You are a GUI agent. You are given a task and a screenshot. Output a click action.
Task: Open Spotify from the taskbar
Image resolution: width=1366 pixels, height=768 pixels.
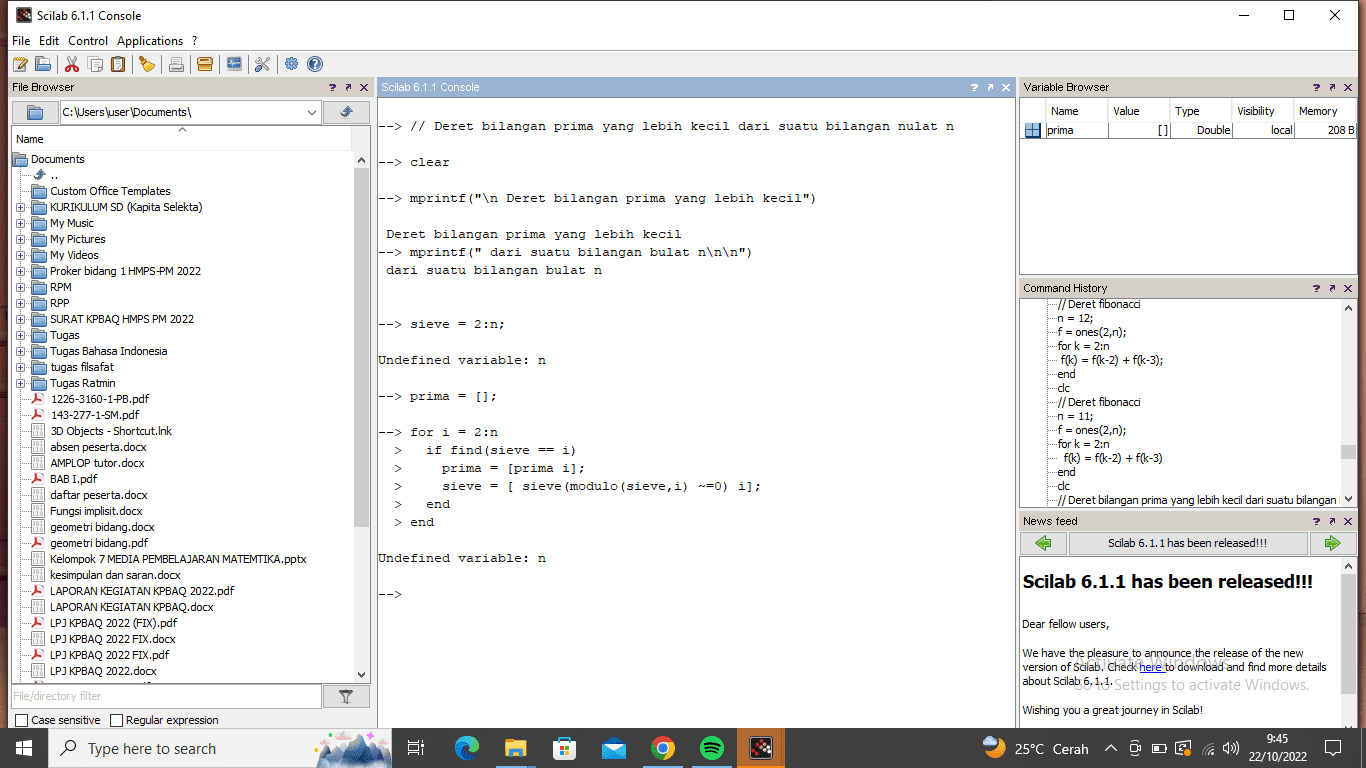(x=712, y=748)
